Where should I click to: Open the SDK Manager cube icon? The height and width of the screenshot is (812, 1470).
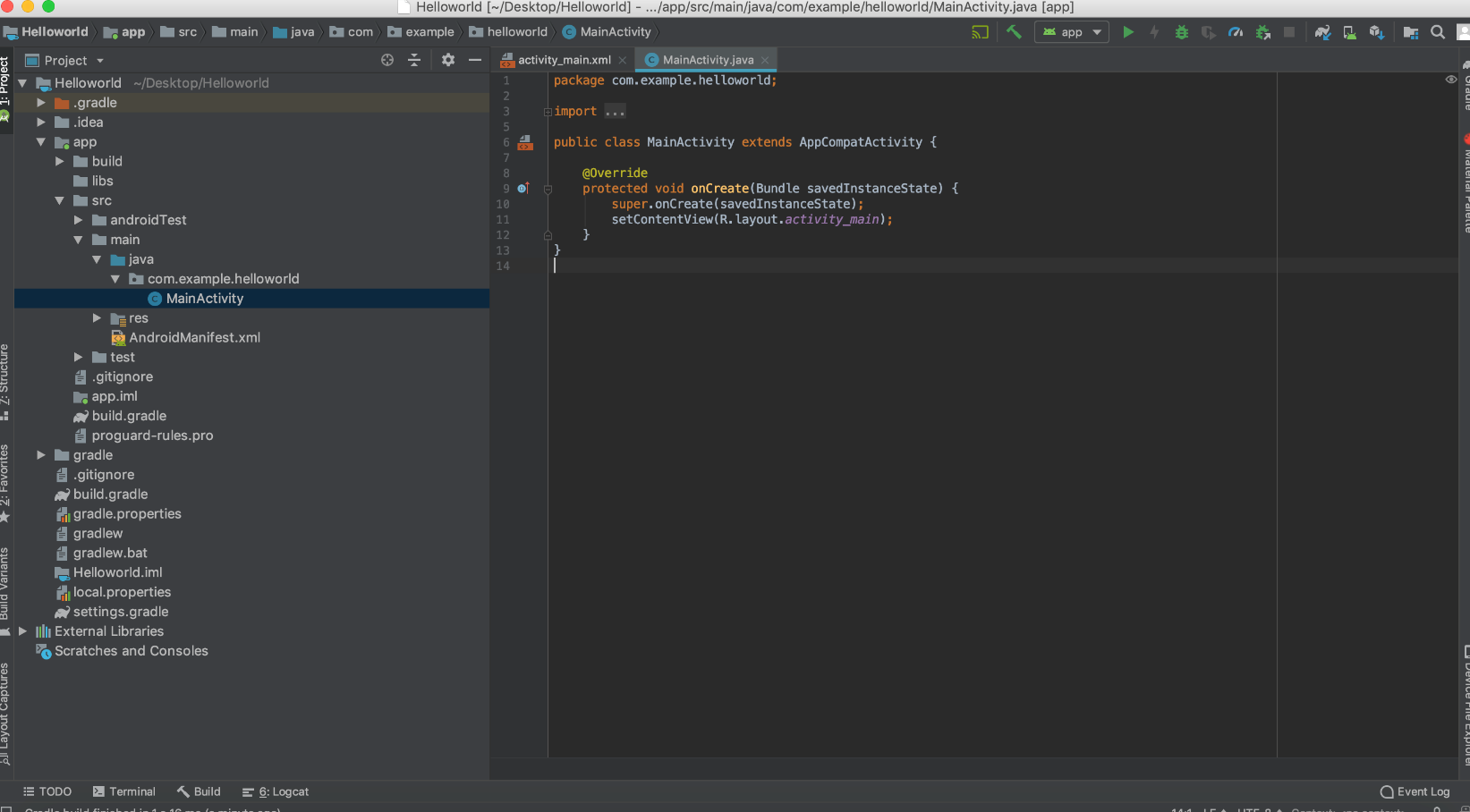pos(1376,32)
